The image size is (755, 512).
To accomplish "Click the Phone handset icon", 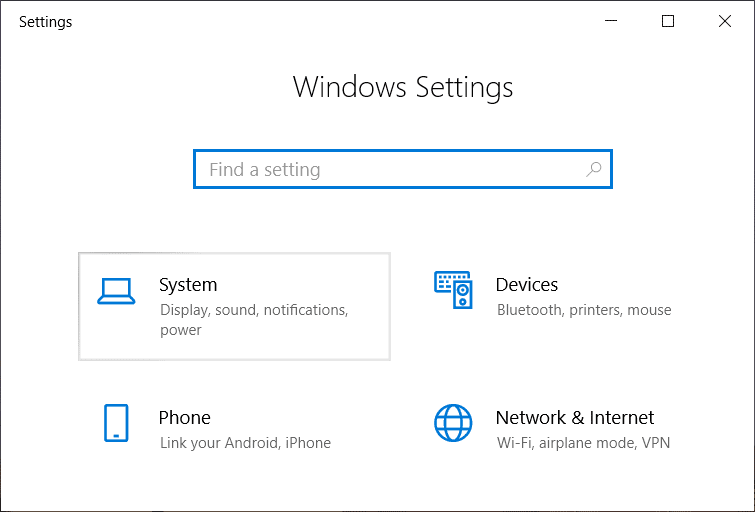I will 116,423.
